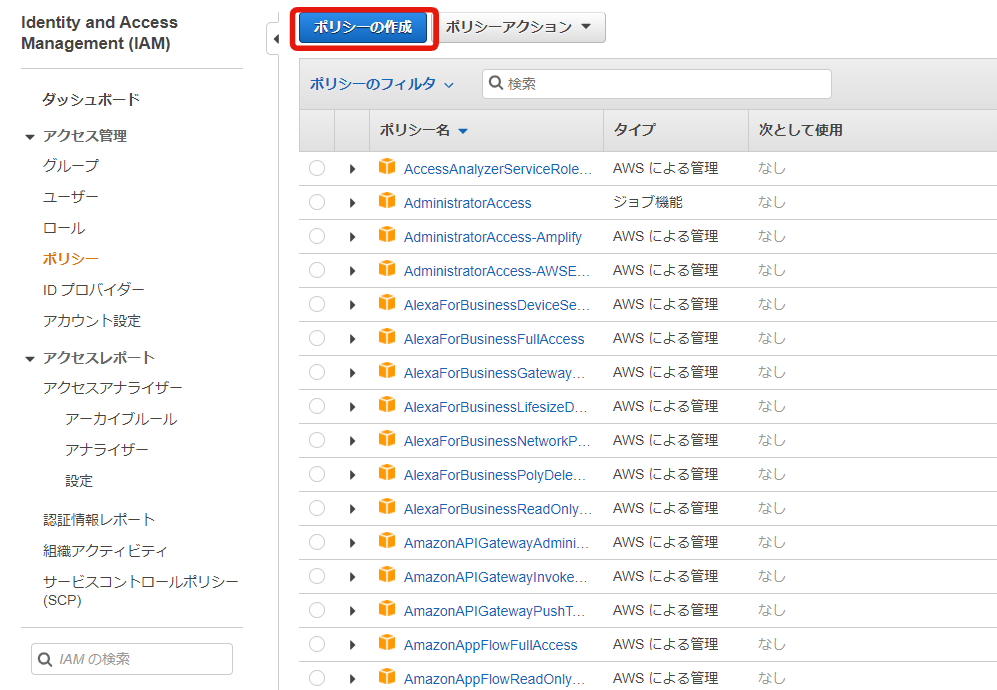
Task: Sort by ポリシー名 column header
Action: [423, 130]
